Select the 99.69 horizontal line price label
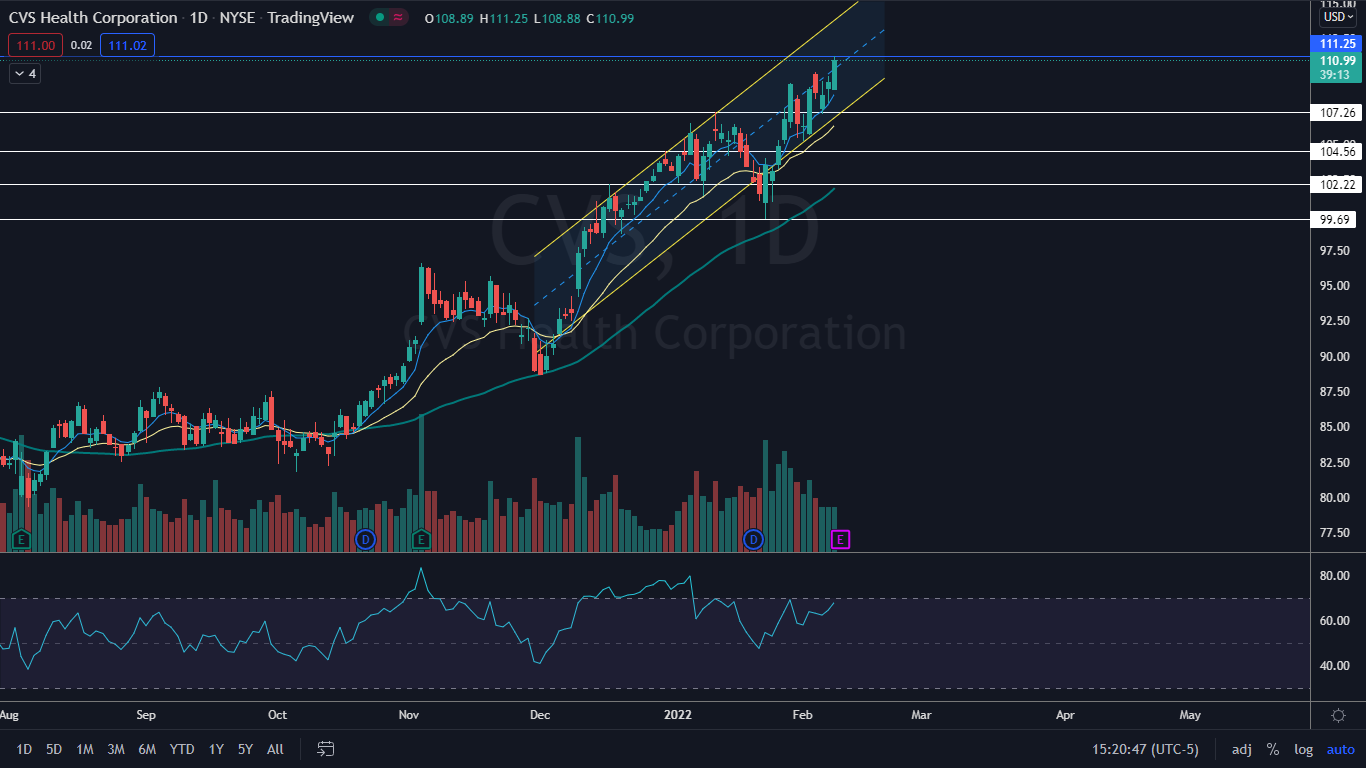The width and height of the screenshot is (1366, 768). tap(1334, 220)
